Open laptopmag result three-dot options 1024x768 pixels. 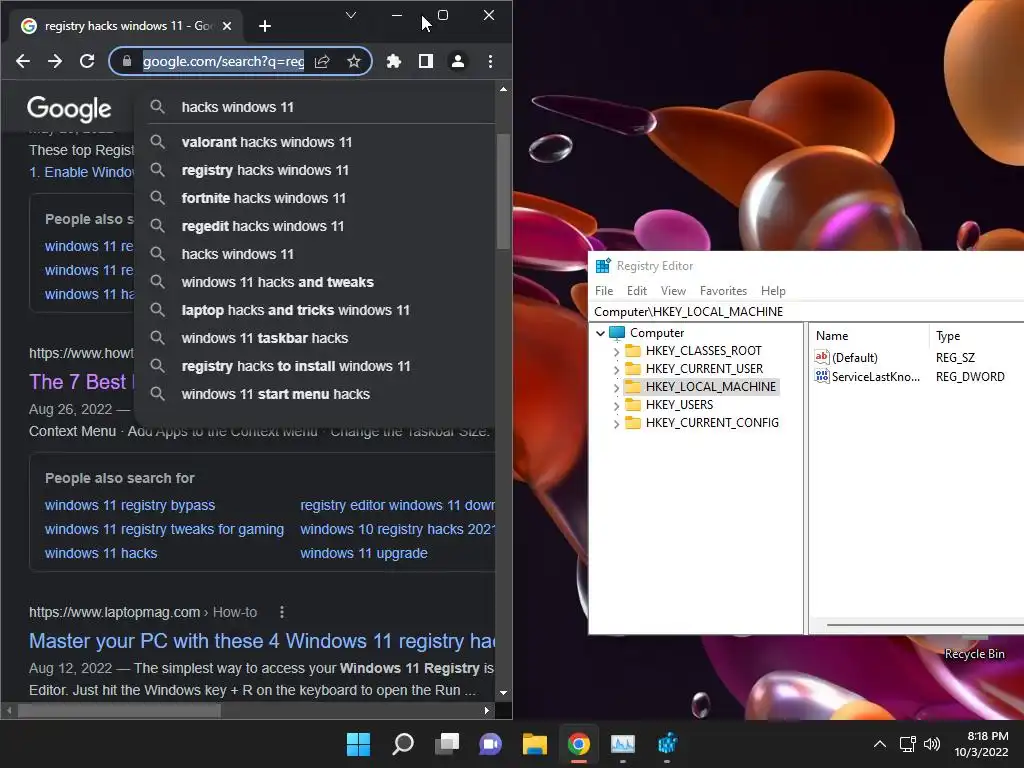(x=281, y=612)
